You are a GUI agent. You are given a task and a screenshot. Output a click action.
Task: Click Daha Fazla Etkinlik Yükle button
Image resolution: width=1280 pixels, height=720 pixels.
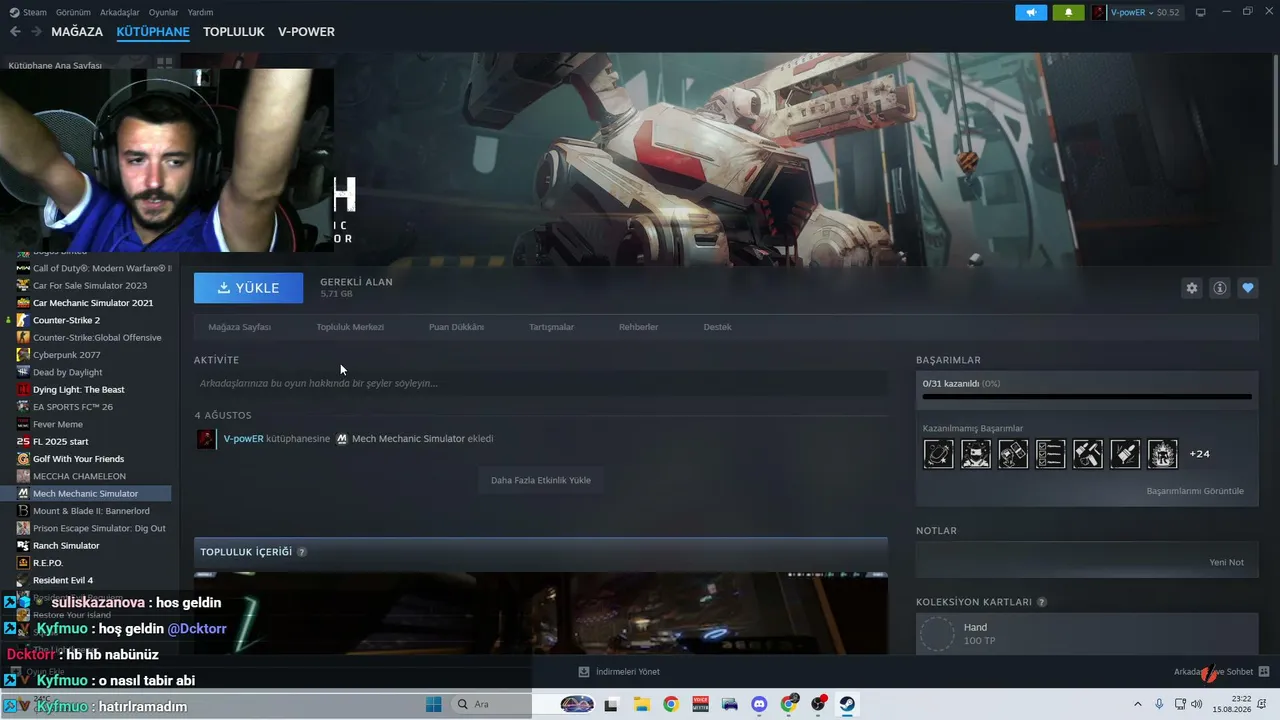[540, 480]
